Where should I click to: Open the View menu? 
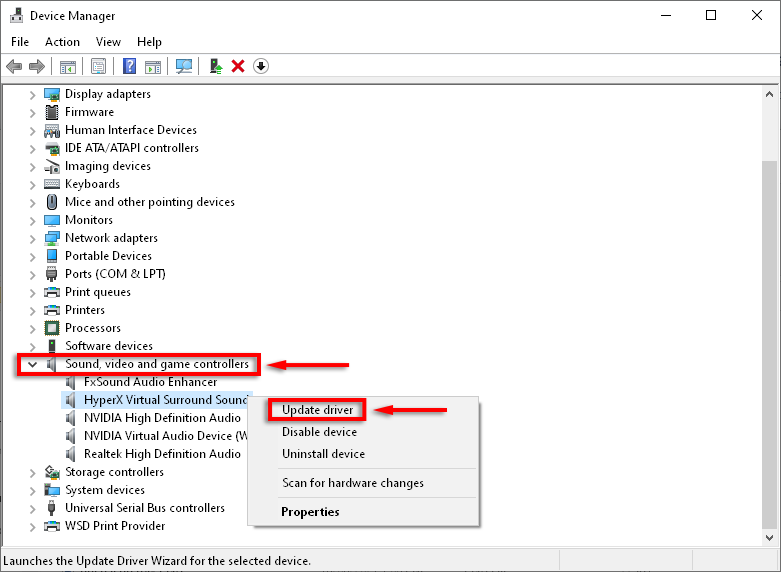click(108, 42)
